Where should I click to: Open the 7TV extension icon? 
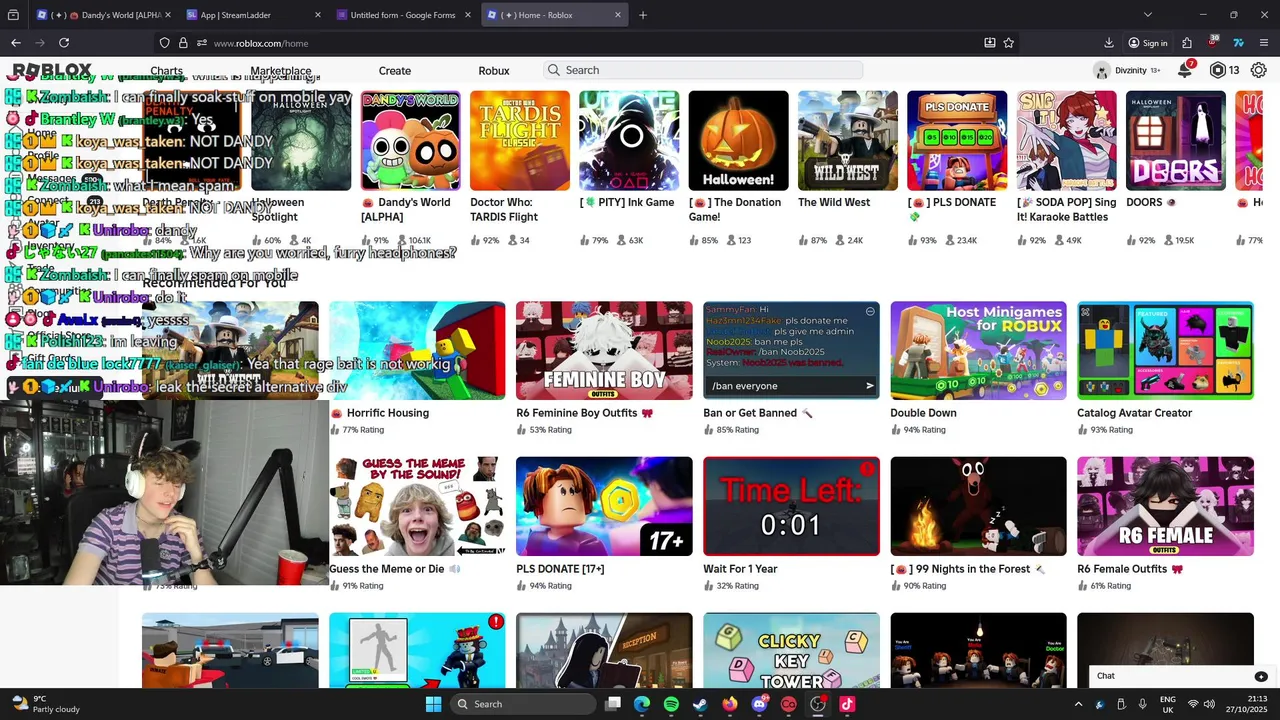coord(1238,43)
